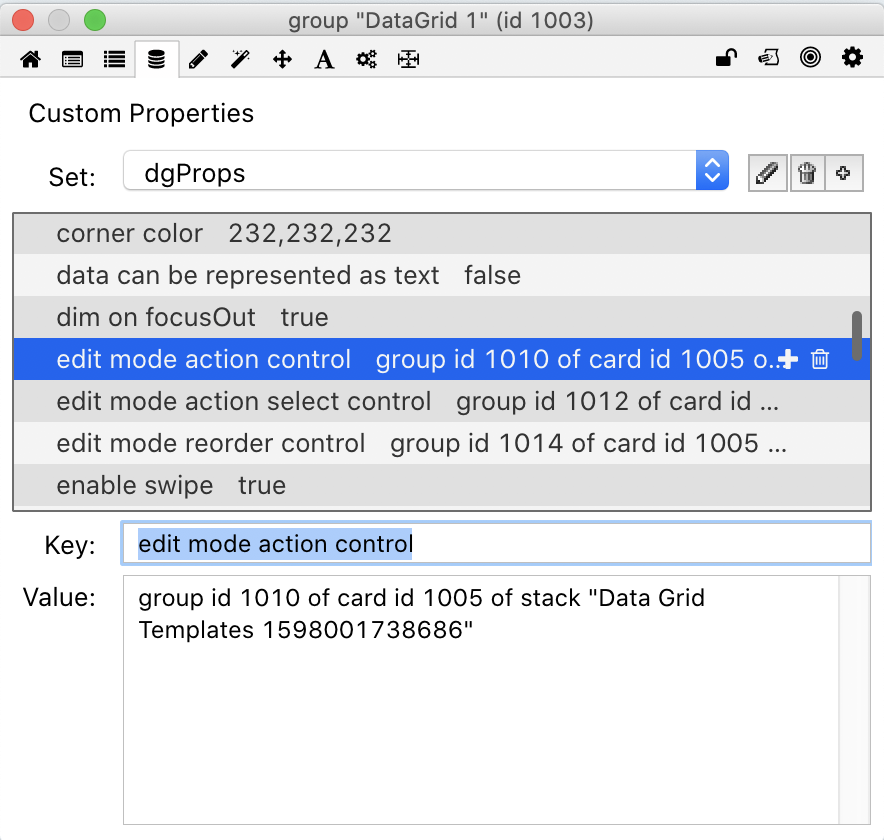The width and height of the screenshot is (884, 840).
Task: Open the pencil Colors tab icon
Action: (198, 59)
